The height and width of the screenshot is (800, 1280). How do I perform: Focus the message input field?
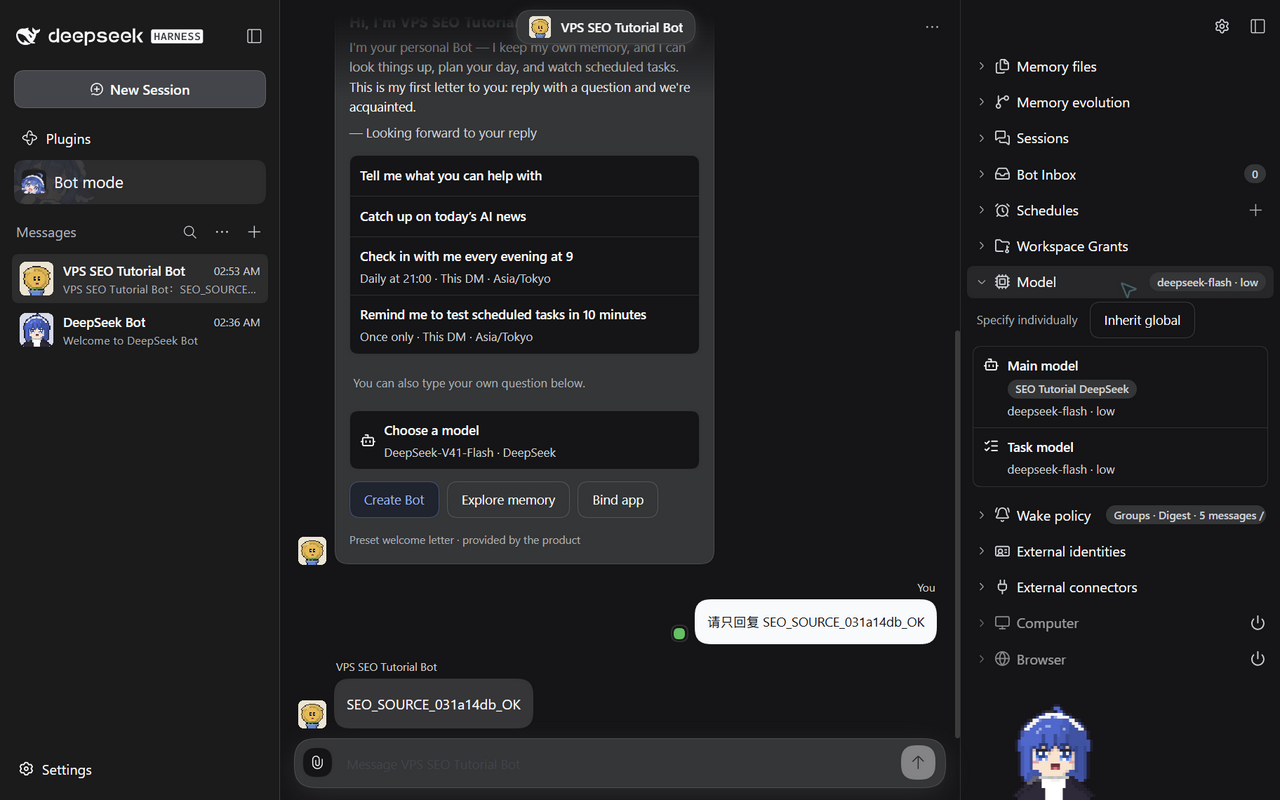[618, 764]
